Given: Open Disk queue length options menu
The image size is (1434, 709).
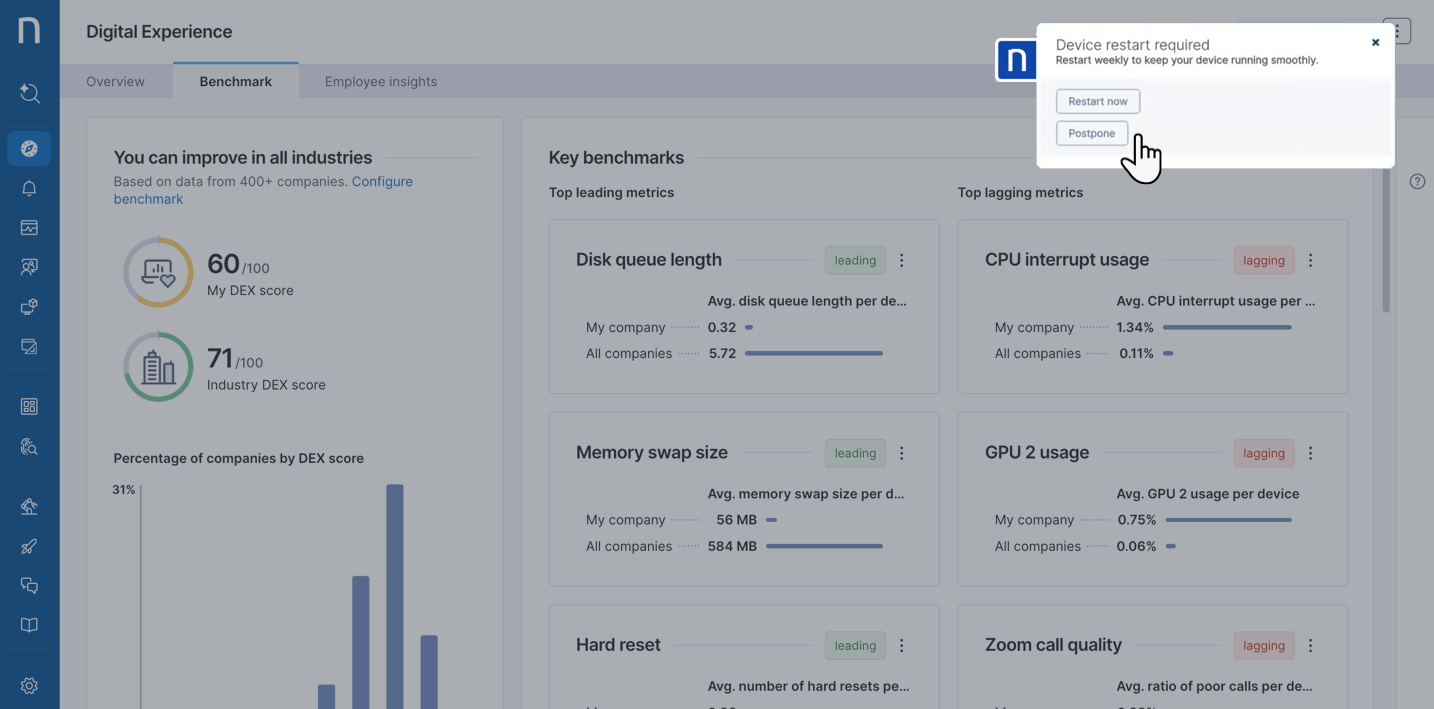Looking at the screenshot, I should [x=901, y=260].
